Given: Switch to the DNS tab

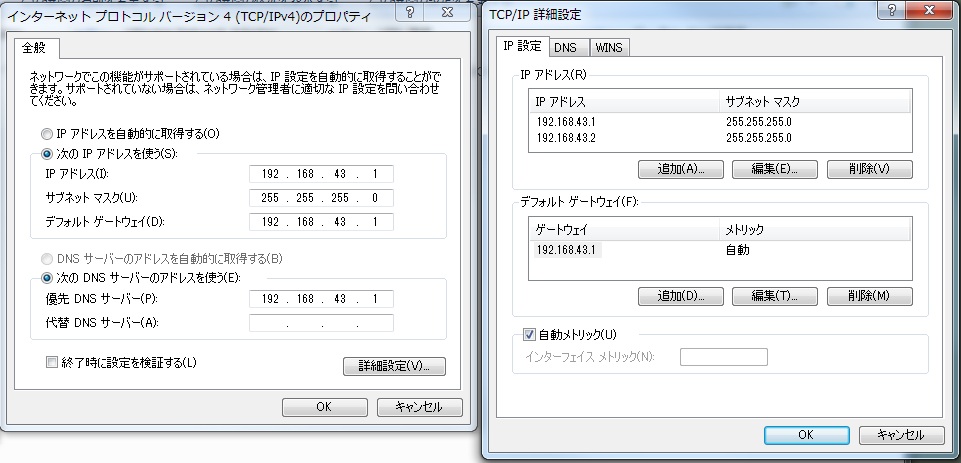Looking at the screenshot, I should click(565, 47).
